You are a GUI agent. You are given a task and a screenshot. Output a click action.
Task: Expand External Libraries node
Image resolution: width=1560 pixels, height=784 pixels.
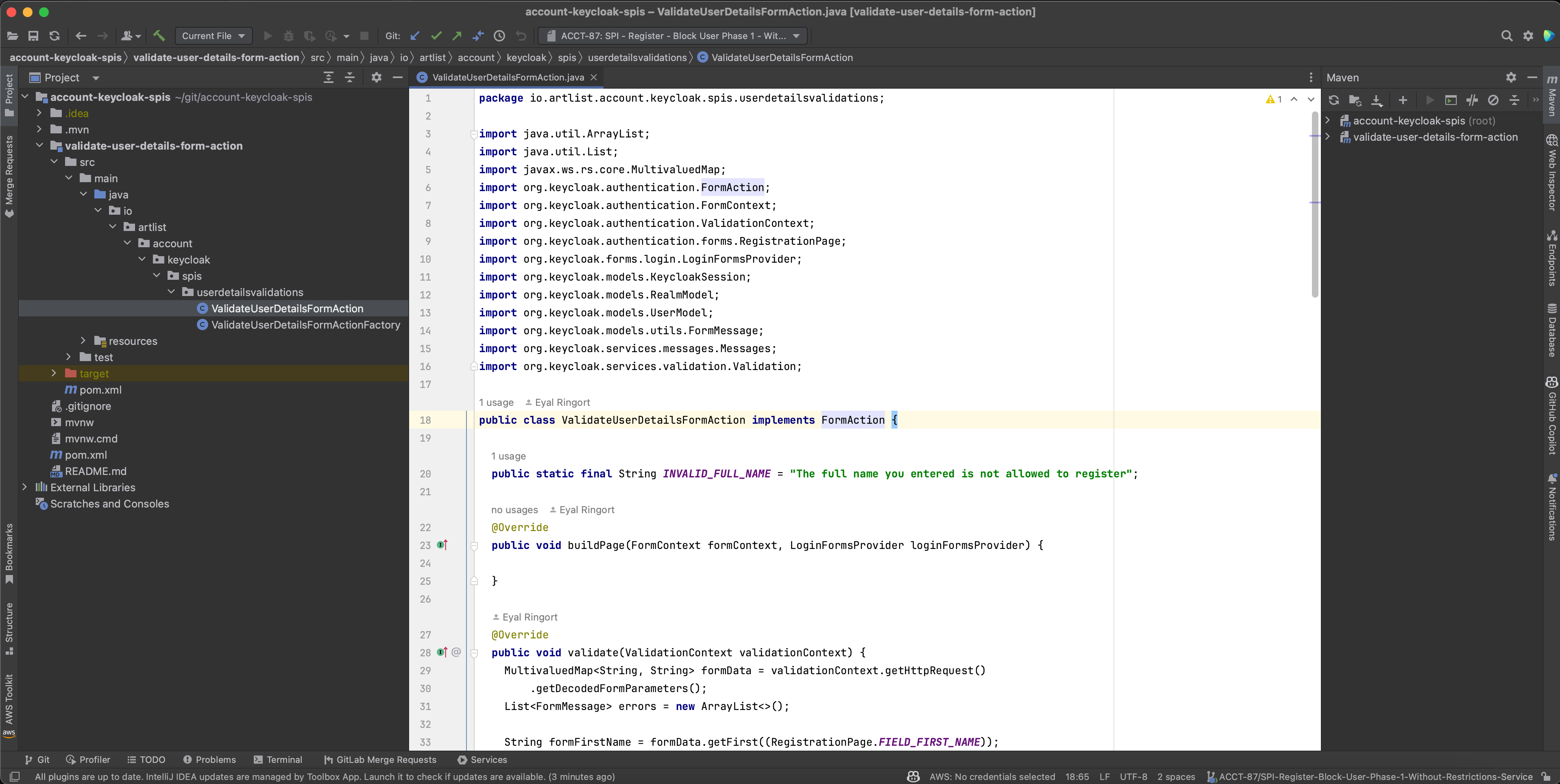[25, 487]
